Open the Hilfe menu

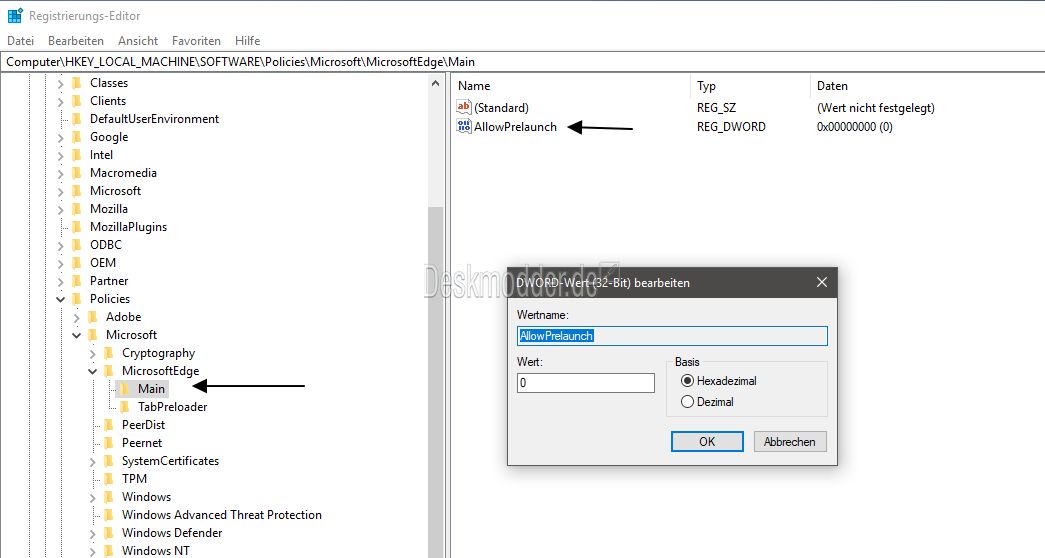tap(247, 41)
